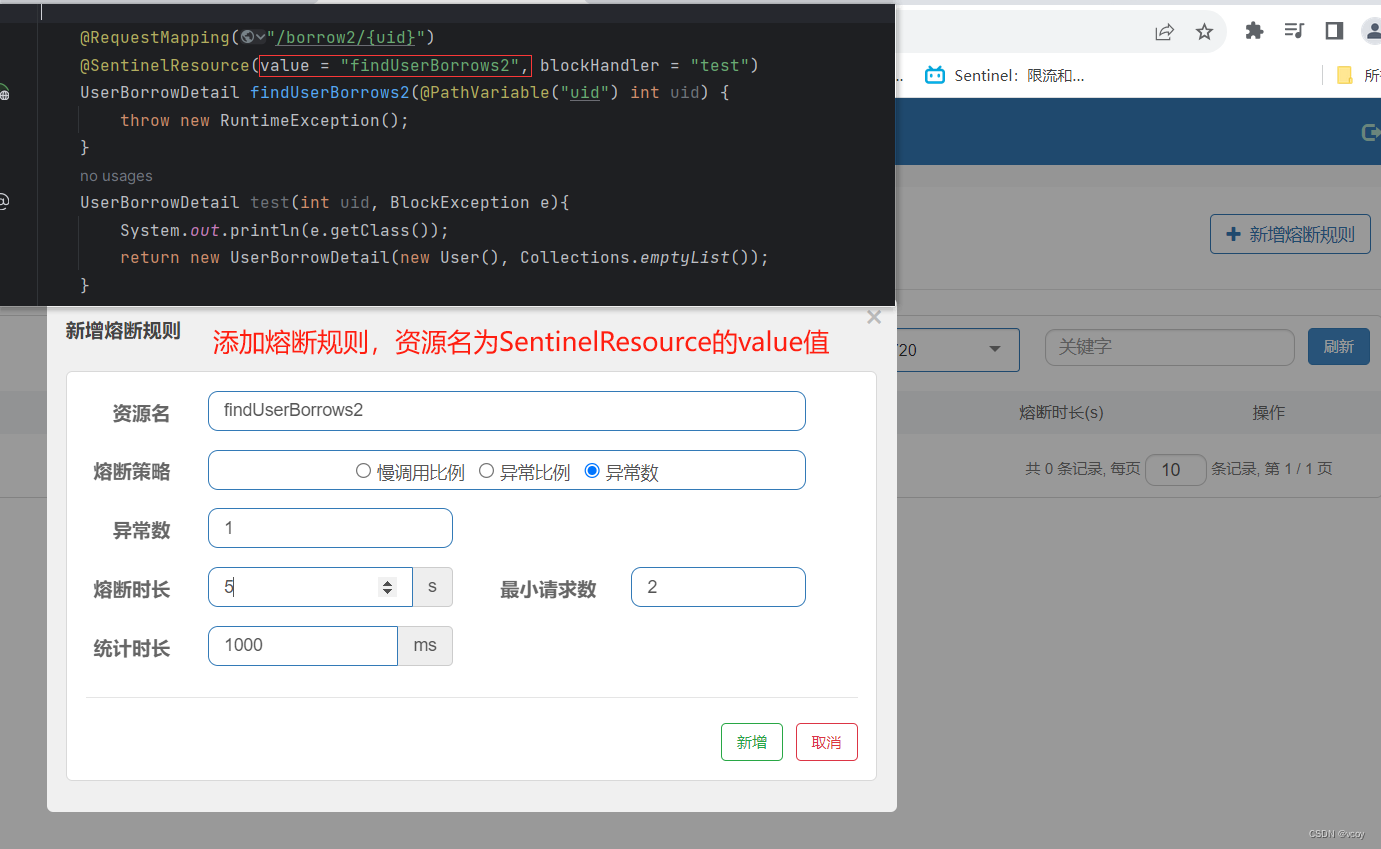Open the browser extensions puzzle icon

(1254, 31)
